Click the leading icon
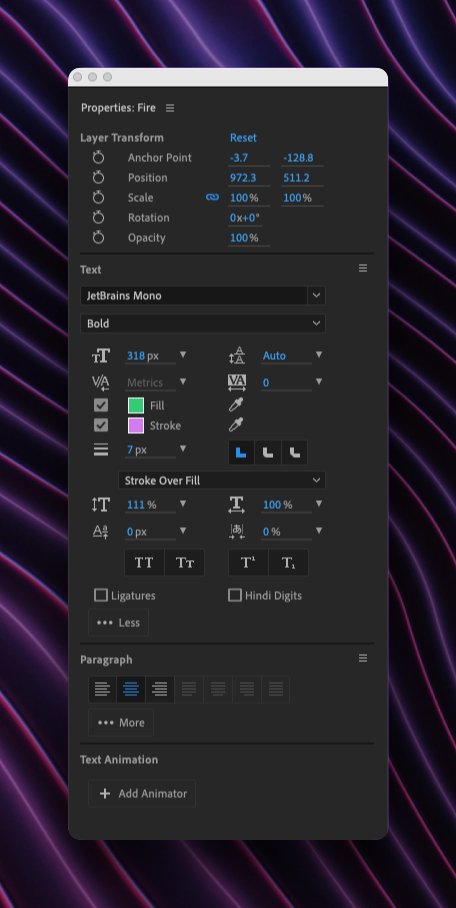 [x=236, y=356]
